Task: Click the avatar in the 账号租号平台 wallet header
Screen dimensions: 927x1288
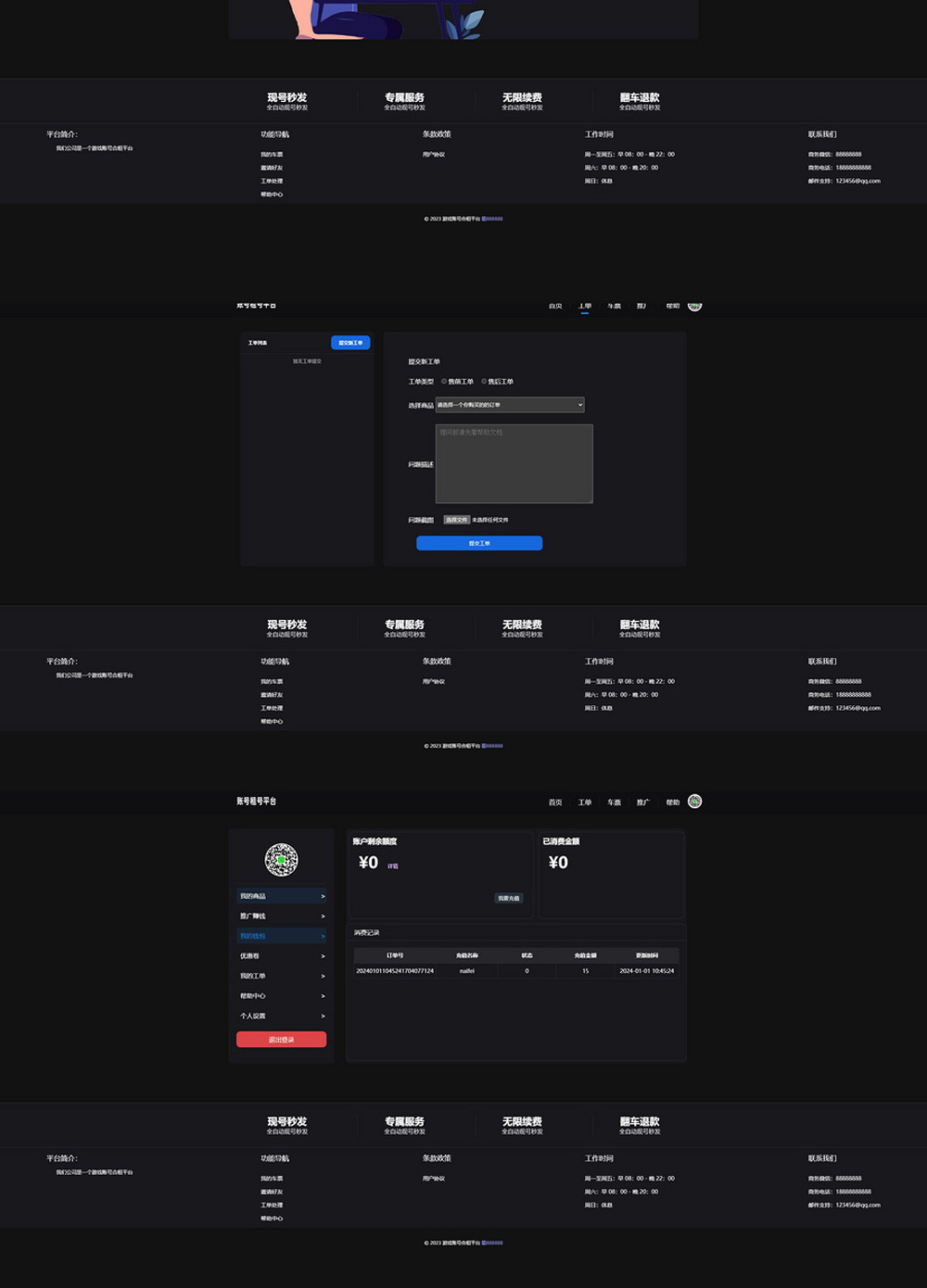Action: (695, 802)
